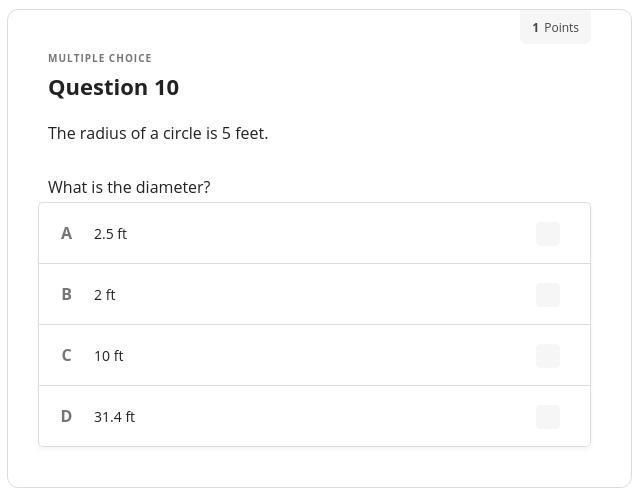Image resolution: width=637 pixels, height=497 pixels.
Task: Choose the "2 ft" answer text
Action: tap(105, 295)
